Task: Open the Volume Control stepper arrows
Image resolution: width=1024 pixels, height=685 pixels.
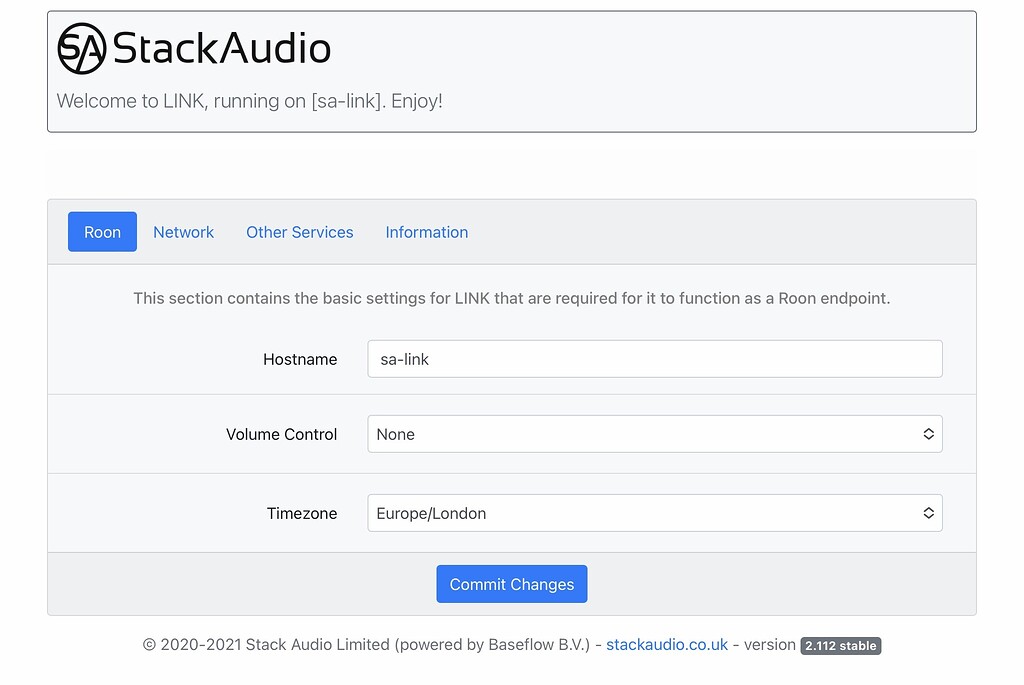Action: click(x=929, y=434)
